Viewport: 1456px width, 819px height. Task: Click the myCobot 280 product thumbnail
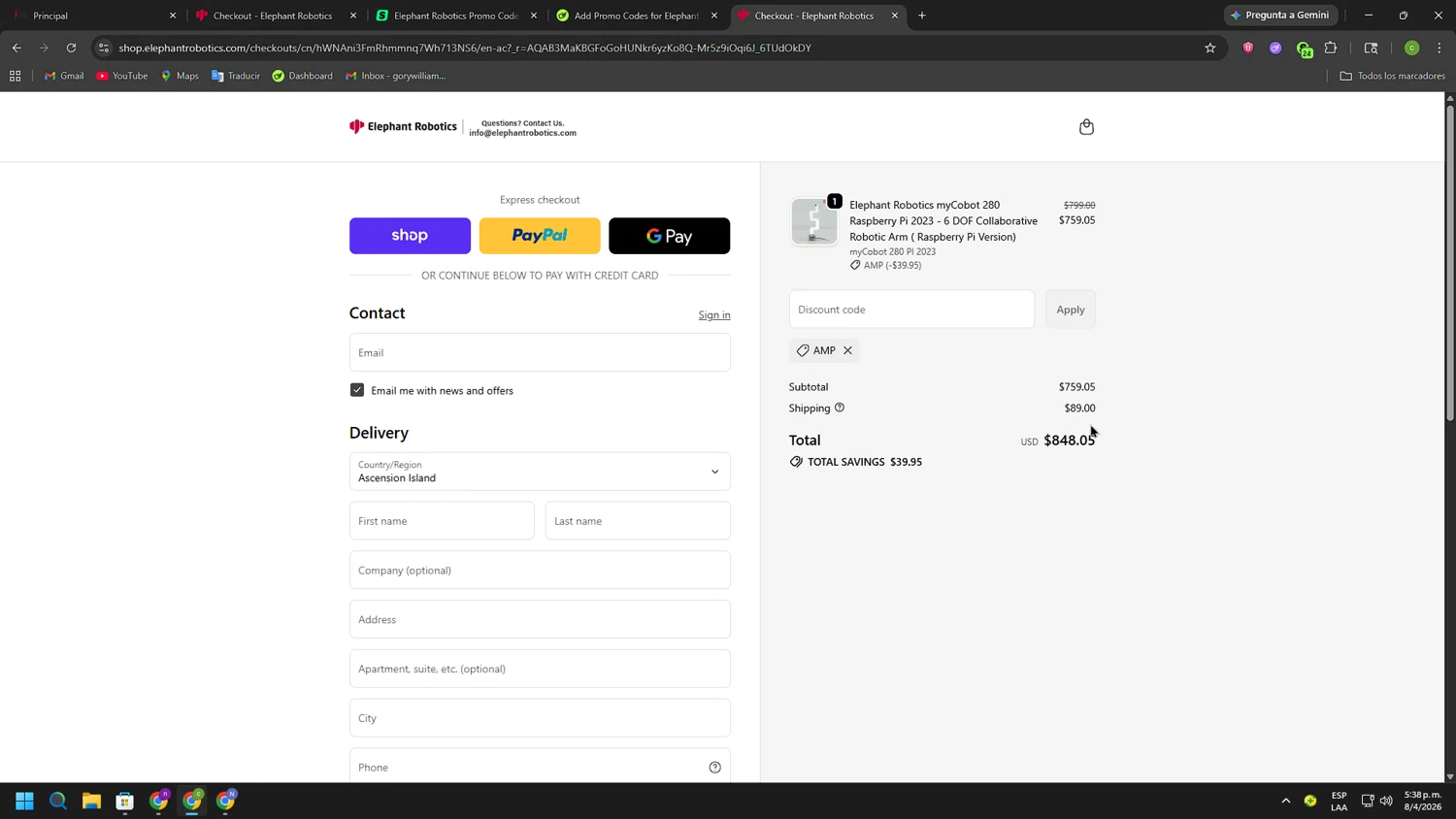pos(813,221)
